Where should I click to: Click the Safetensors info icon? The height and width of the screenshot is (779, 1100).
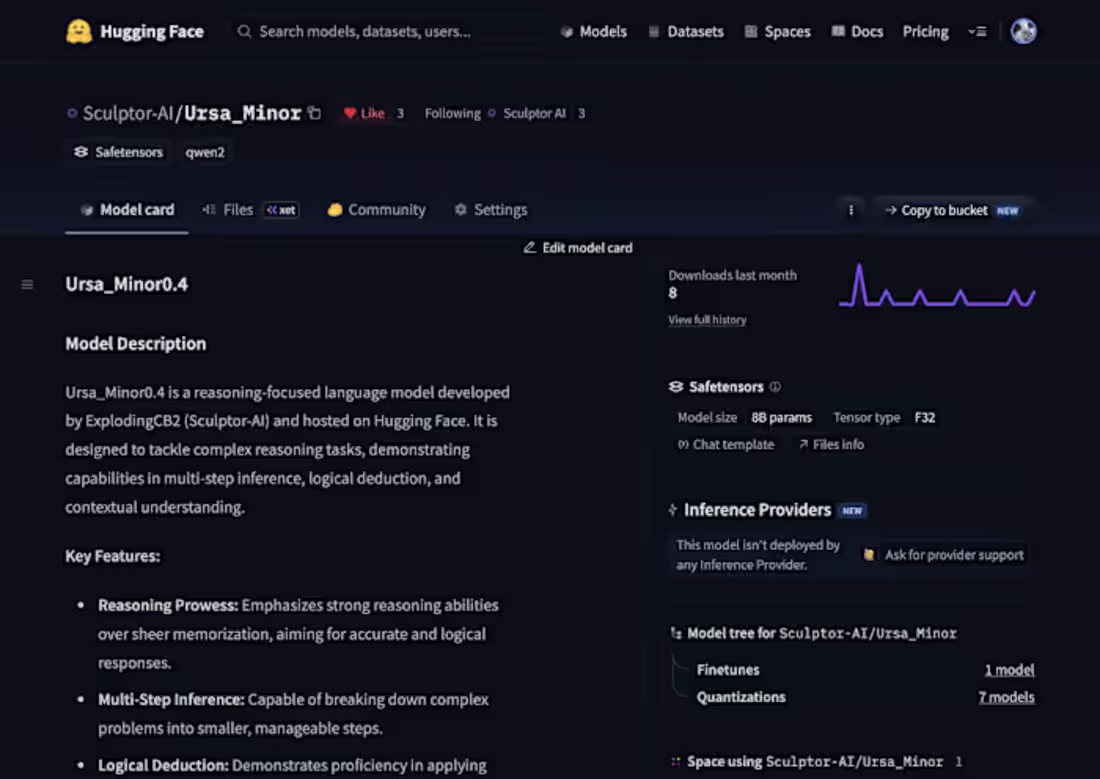(x=775, y=387)
